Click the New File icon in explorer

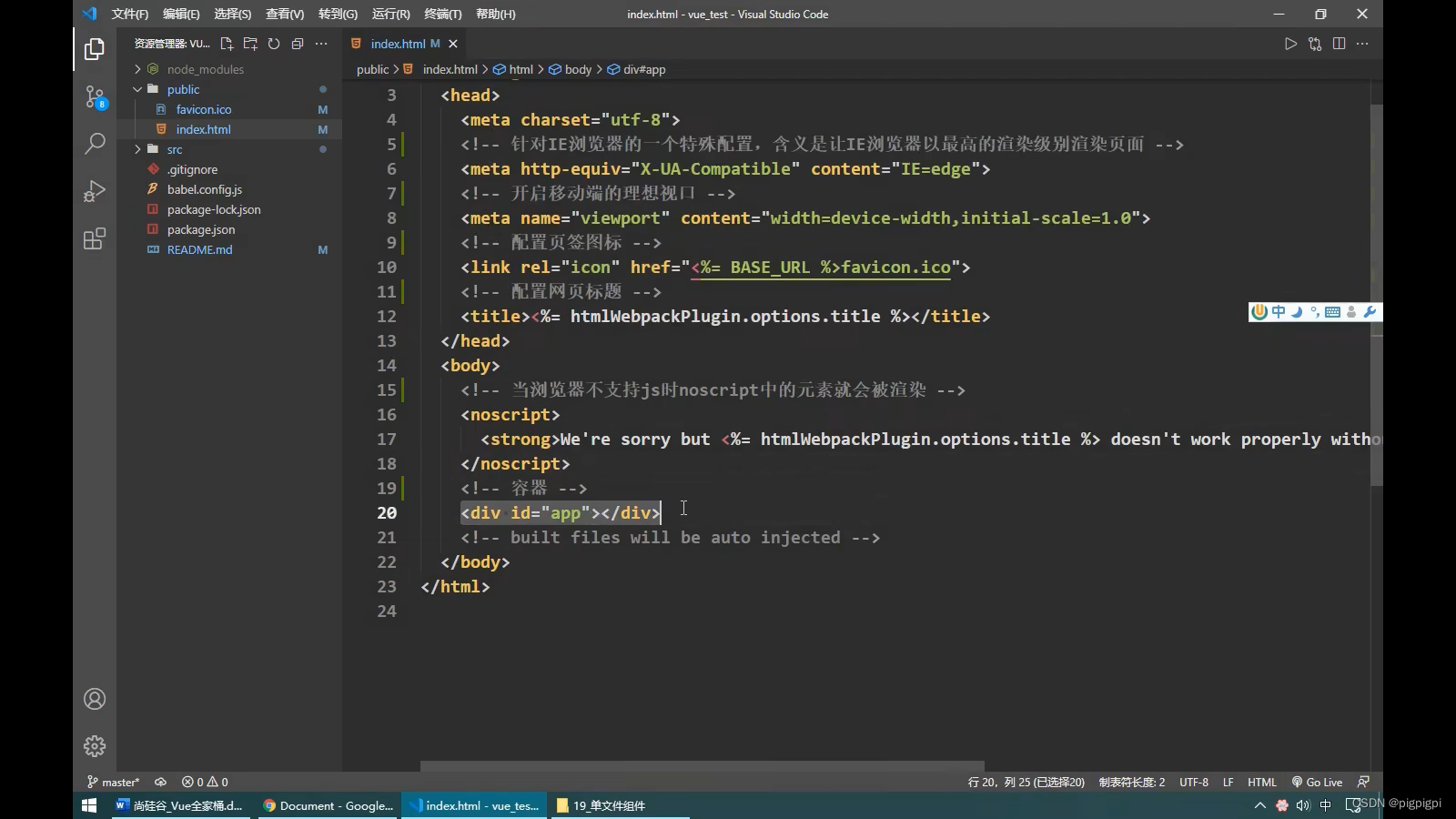227,44
